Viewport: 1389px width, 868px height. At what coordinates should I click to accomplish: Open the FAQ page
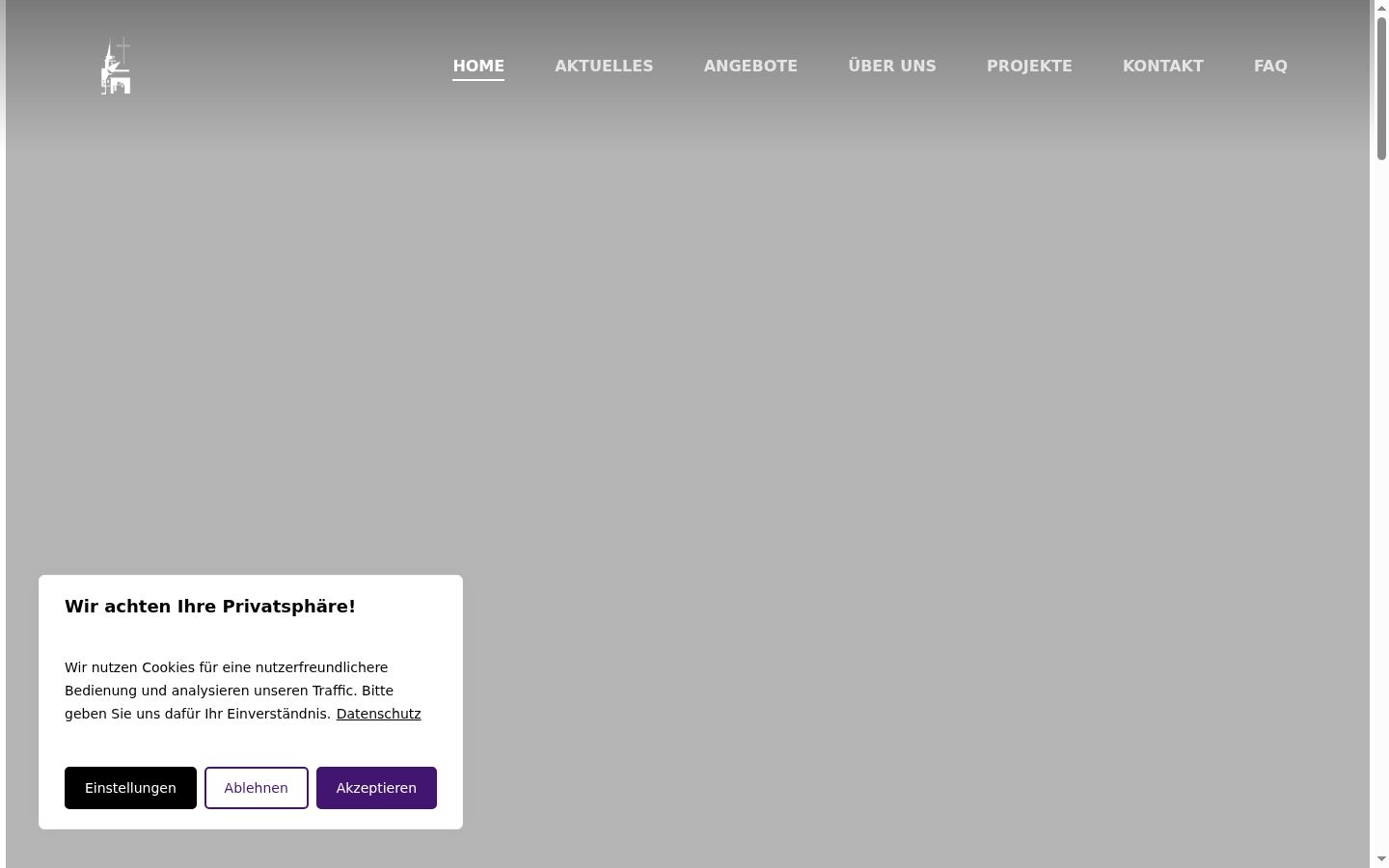(1270, 66)
